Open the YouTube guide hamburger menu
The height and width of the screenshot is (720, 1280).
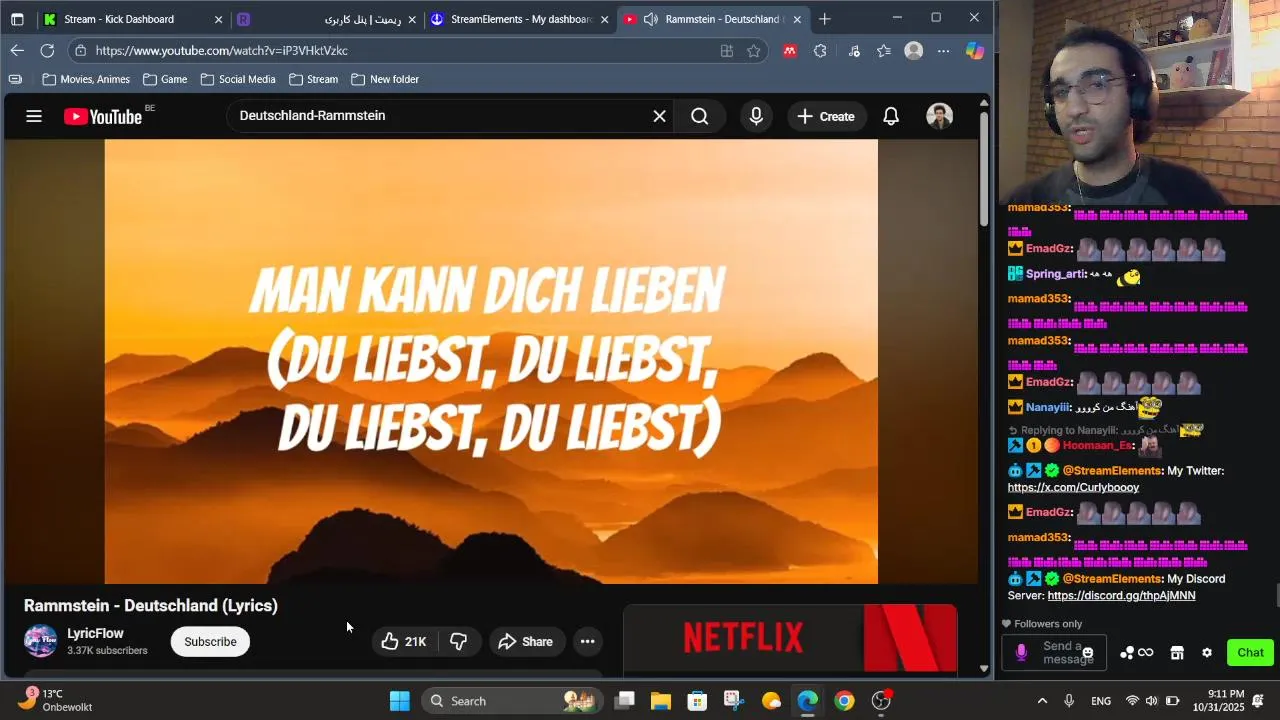coord(34,116)
